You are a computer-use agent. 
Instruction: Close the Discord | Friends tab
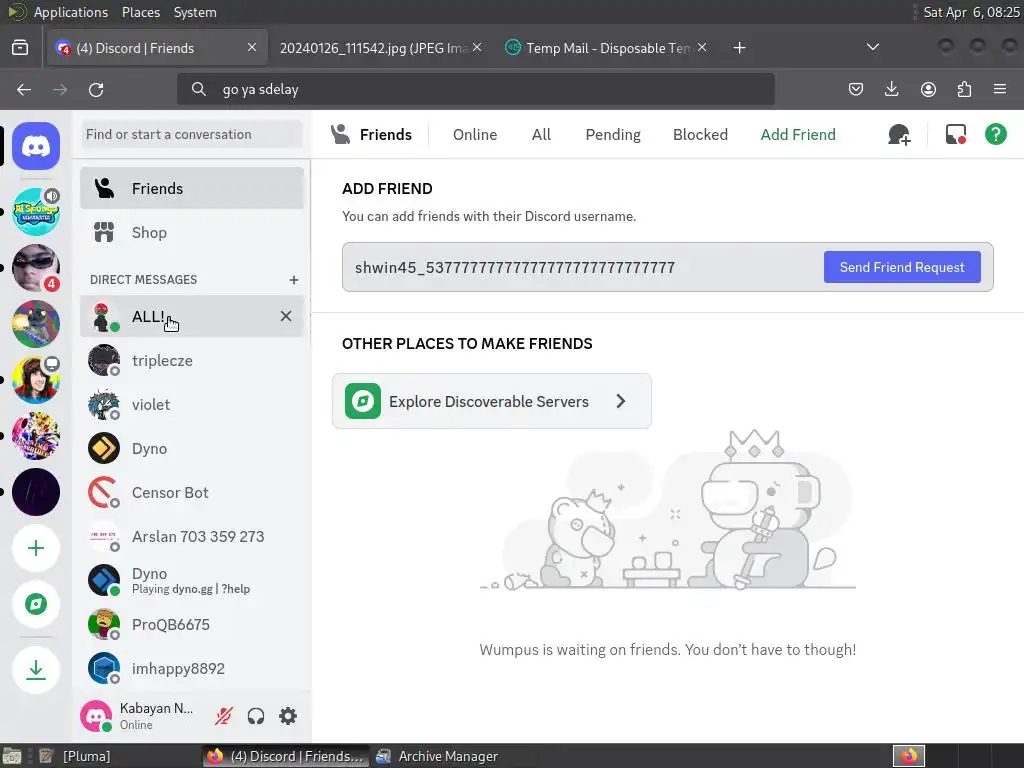252,48
